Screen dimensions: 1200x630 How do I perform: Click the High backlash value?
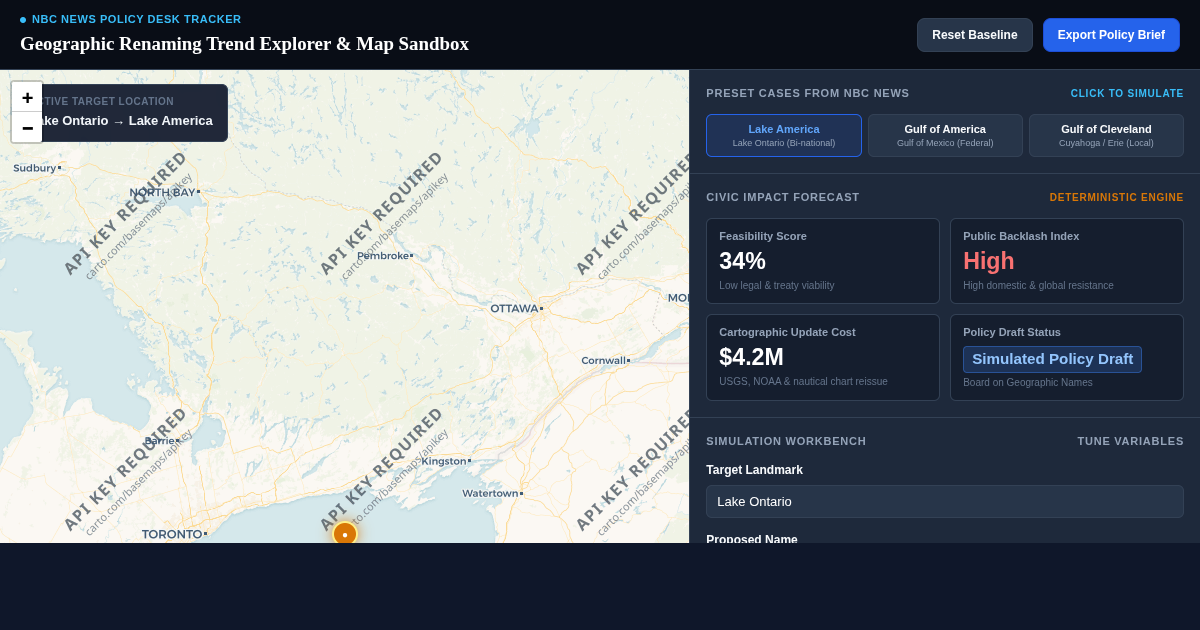(x=989, y=261)
